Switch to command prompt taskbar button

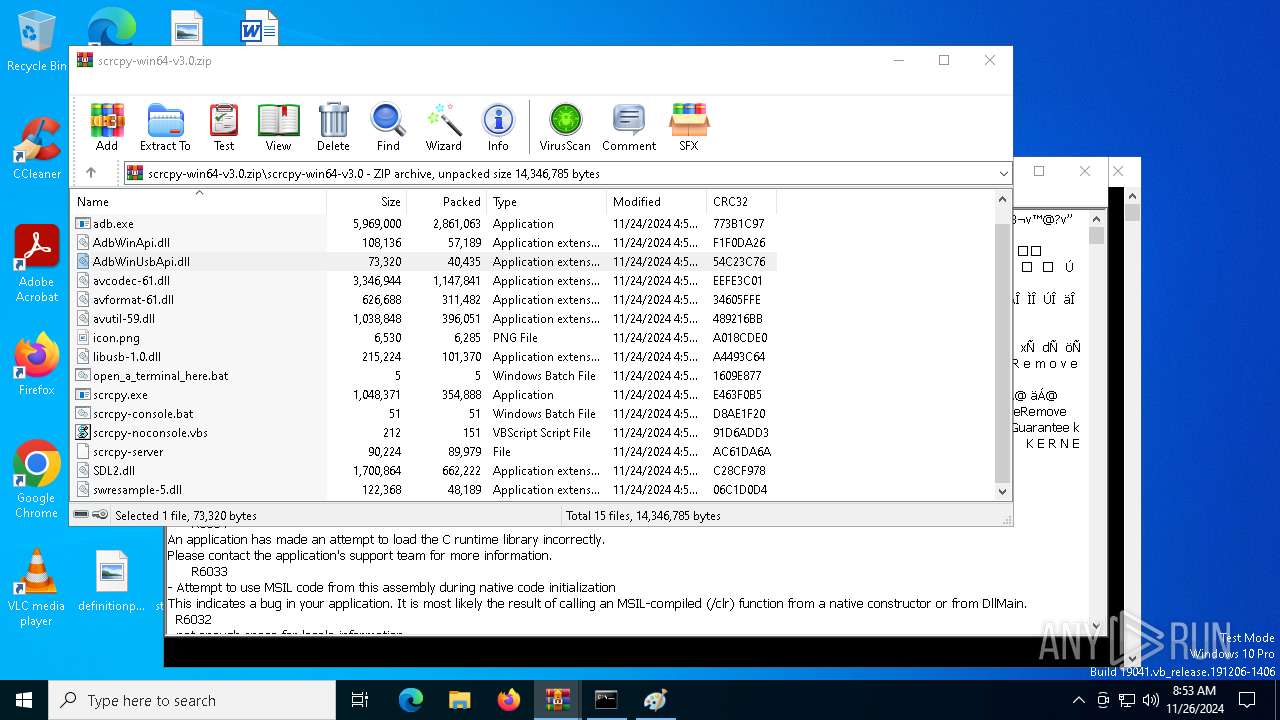(x=606, y=700)
